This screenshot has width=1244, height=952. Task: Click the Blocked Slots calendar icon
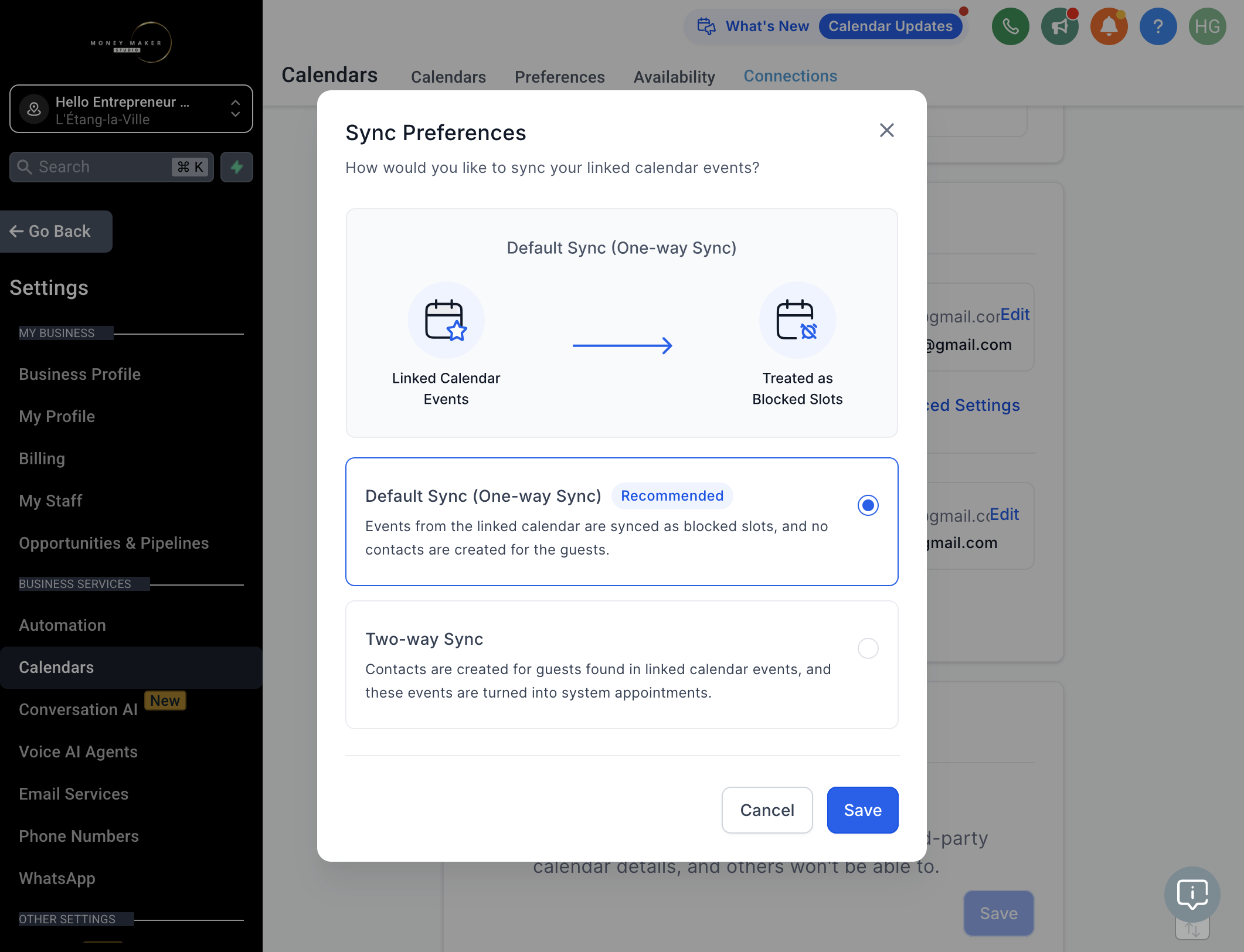coord(797,320)
